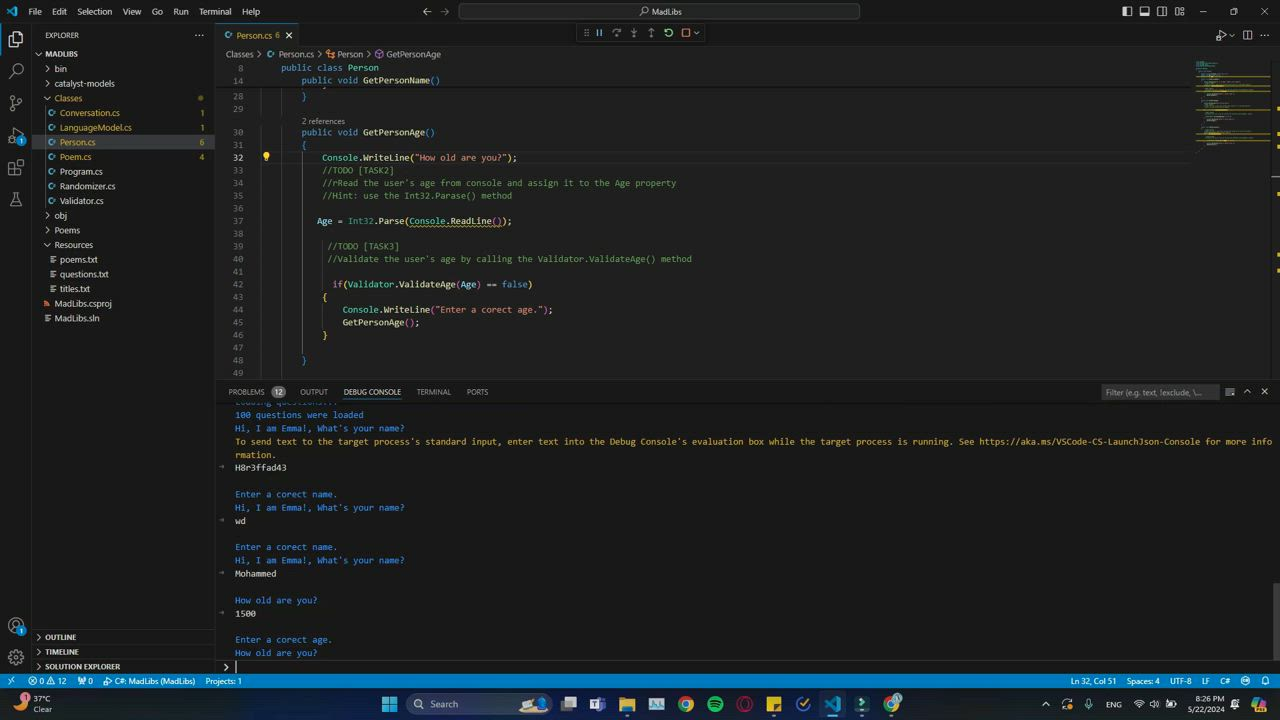Expand the Poems folder in Explorer
The image size is (1280, 720).
pos(67,230)
